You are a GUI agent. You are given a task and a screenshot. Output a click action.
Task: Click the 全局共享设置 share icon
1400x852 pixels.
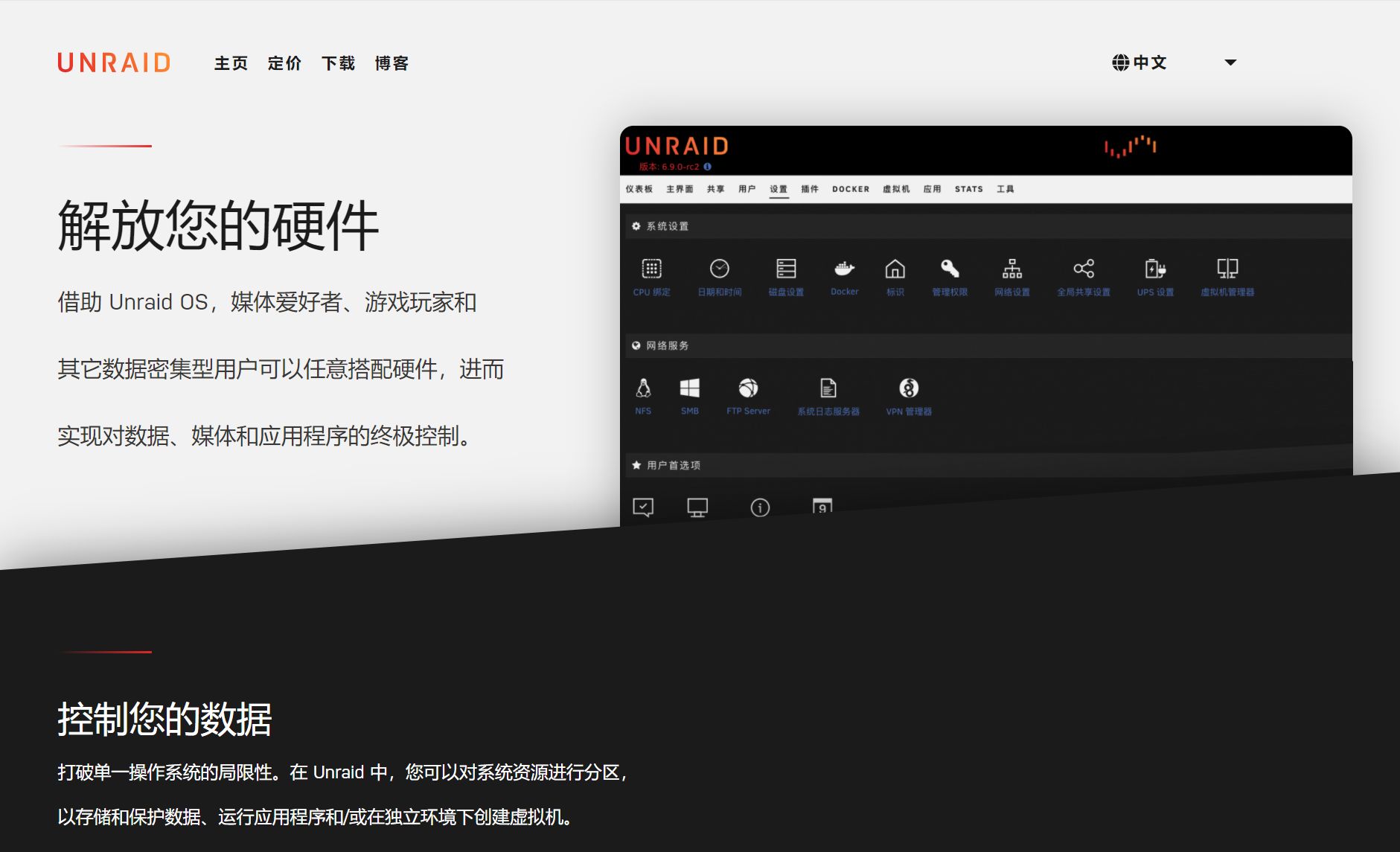coord(1083,269)
